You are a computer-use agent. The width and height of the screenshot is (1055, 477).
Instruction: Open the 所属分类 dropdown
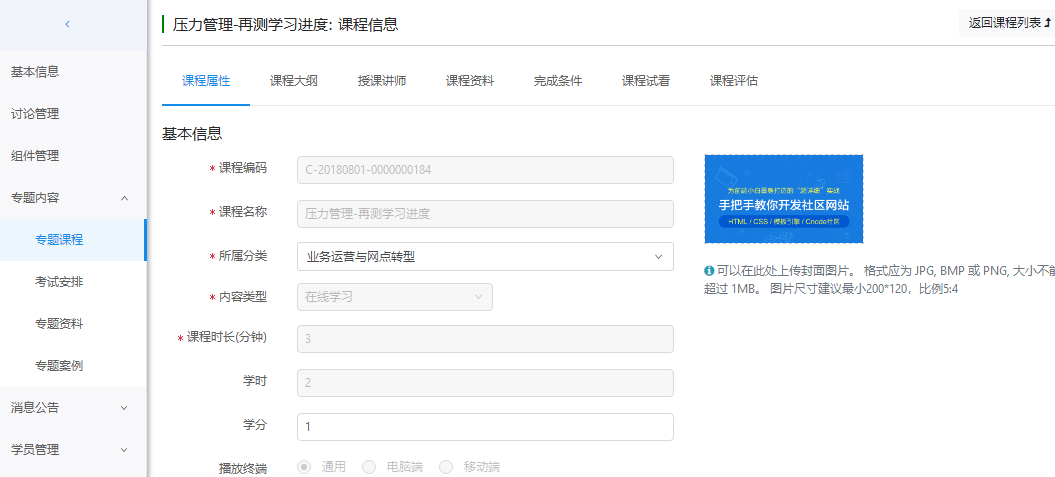click(485, 256)
